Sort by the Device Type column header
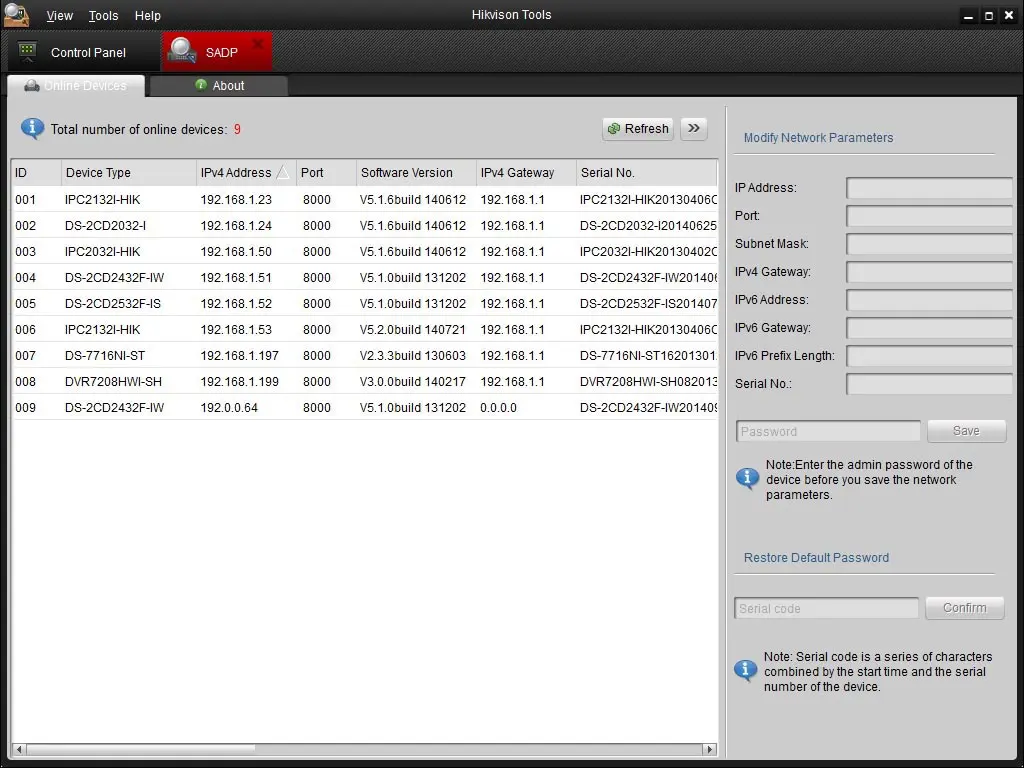 pyautogui.click(x=129, y=173)
